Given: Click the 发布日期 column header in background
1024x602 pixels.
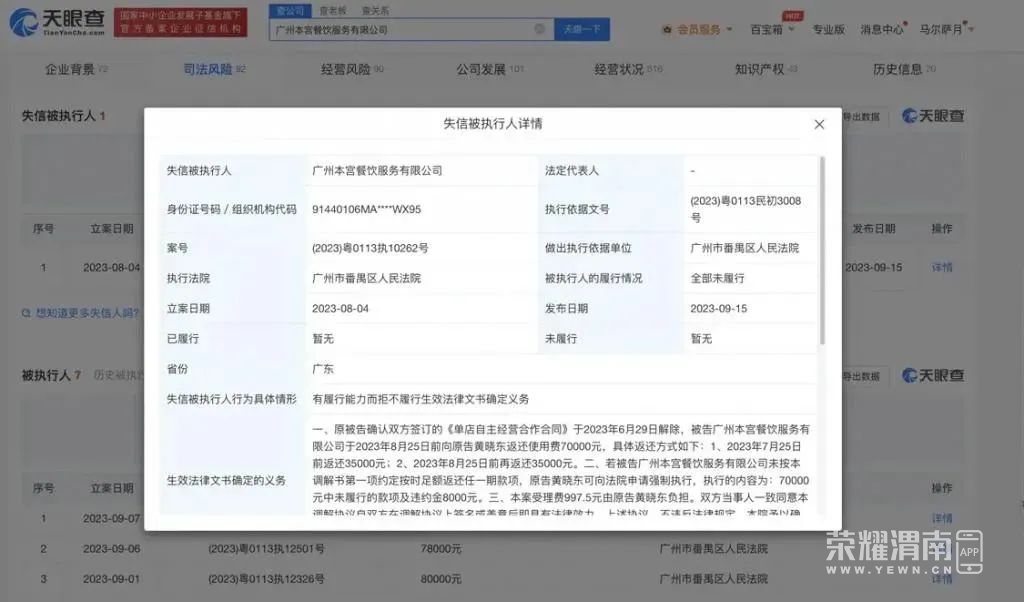Looking at the screenshot, I should point(874,229).
